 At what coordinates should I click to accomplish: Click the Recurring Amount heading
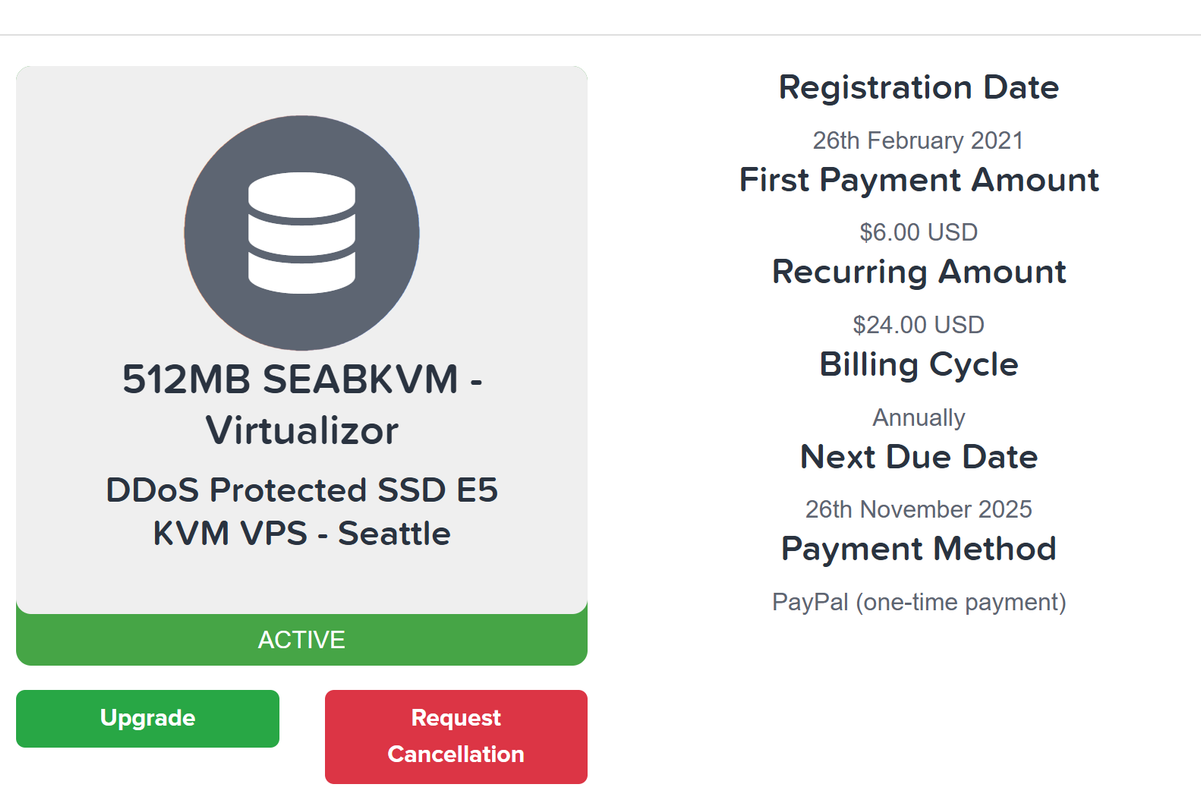[918, 272]
